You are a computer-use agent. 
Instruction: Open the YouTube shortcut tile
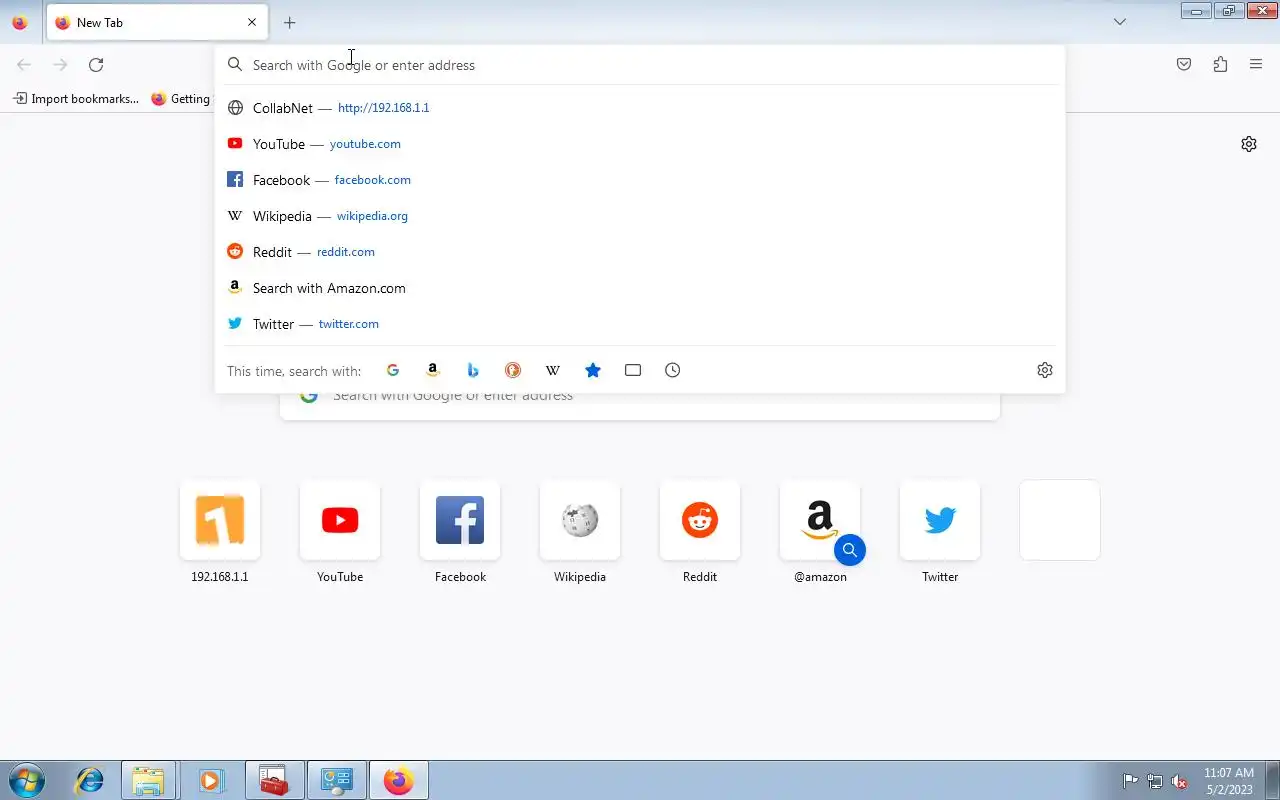click(x=340, y=520)
